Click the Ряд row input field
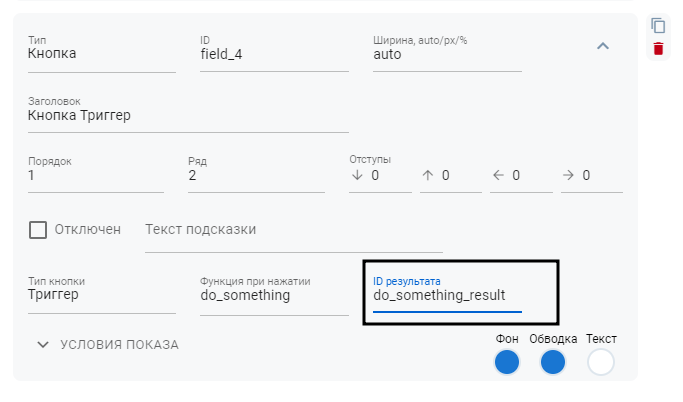683x402 pixels. click(x=255, y=175)
